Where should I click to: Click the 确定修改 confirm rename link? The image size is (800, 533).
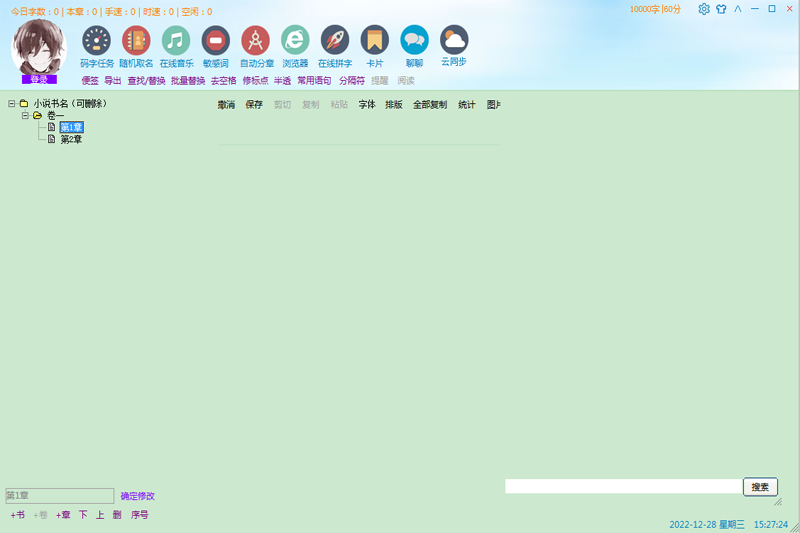point(138,496)
